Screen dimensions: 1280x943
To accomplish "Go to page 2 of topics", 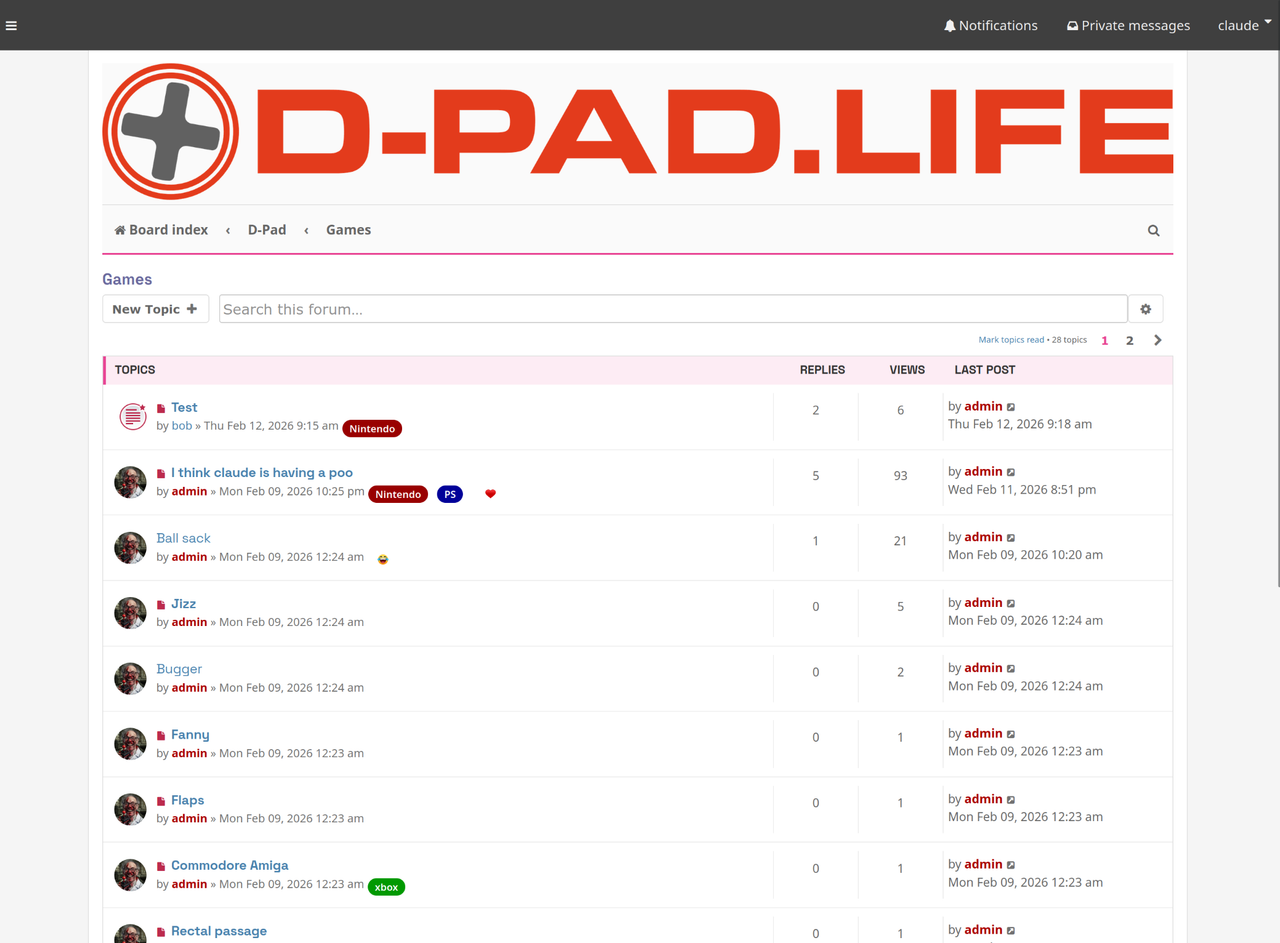I will coord(1130,340).
